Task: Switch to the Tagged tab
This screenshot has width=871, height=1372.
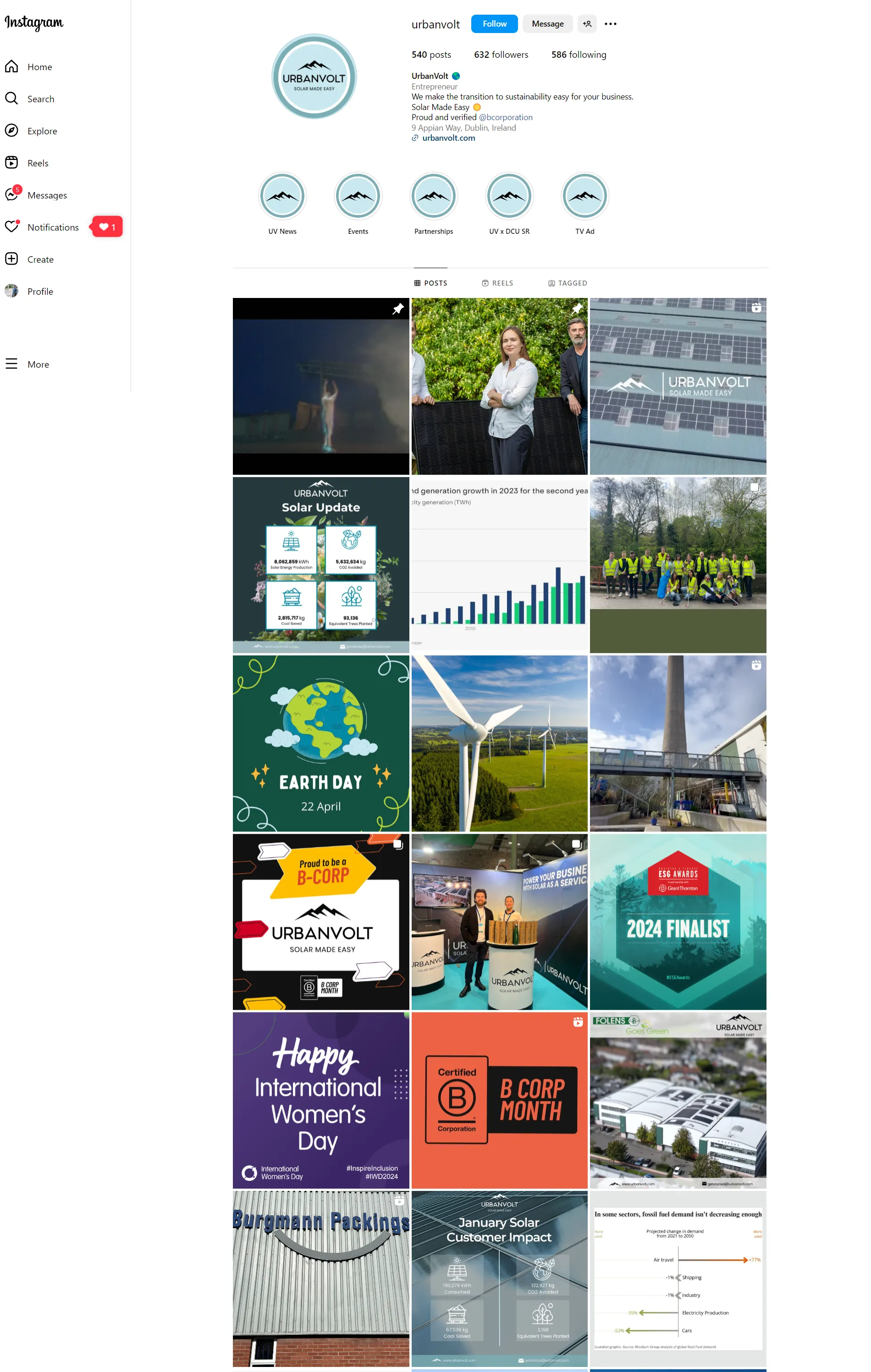Action: point(568,283)
